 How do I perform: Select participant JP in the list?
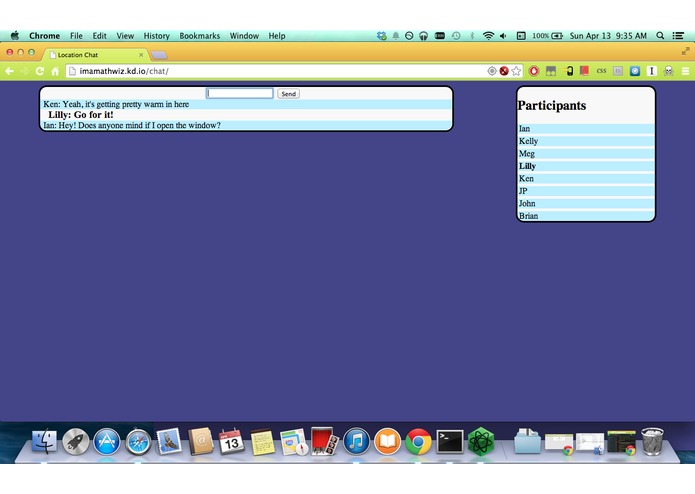click(586, 191)
